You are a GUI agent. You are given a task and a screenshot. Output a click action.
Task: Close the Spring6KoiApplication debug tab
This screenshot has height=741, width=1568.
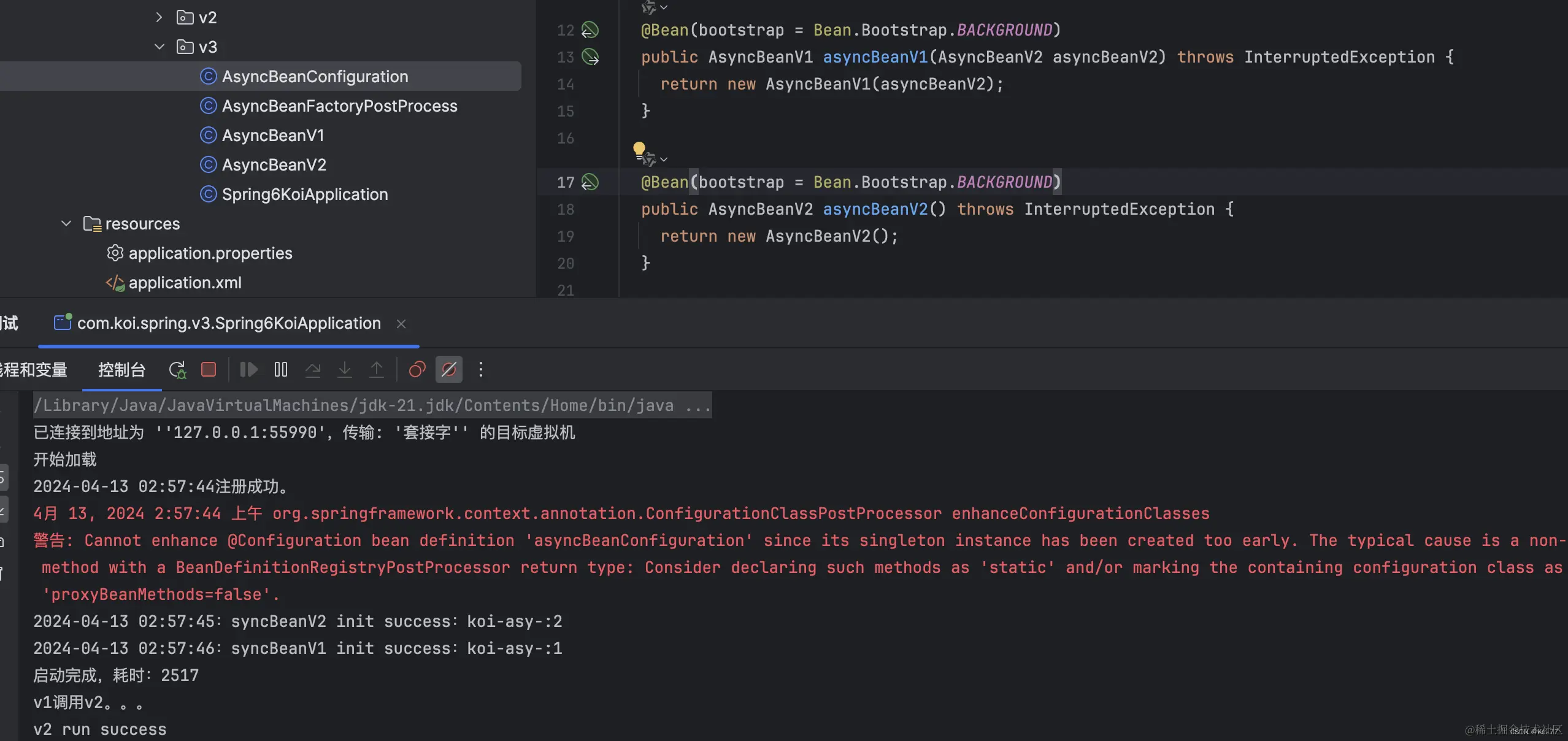[401, 324]
